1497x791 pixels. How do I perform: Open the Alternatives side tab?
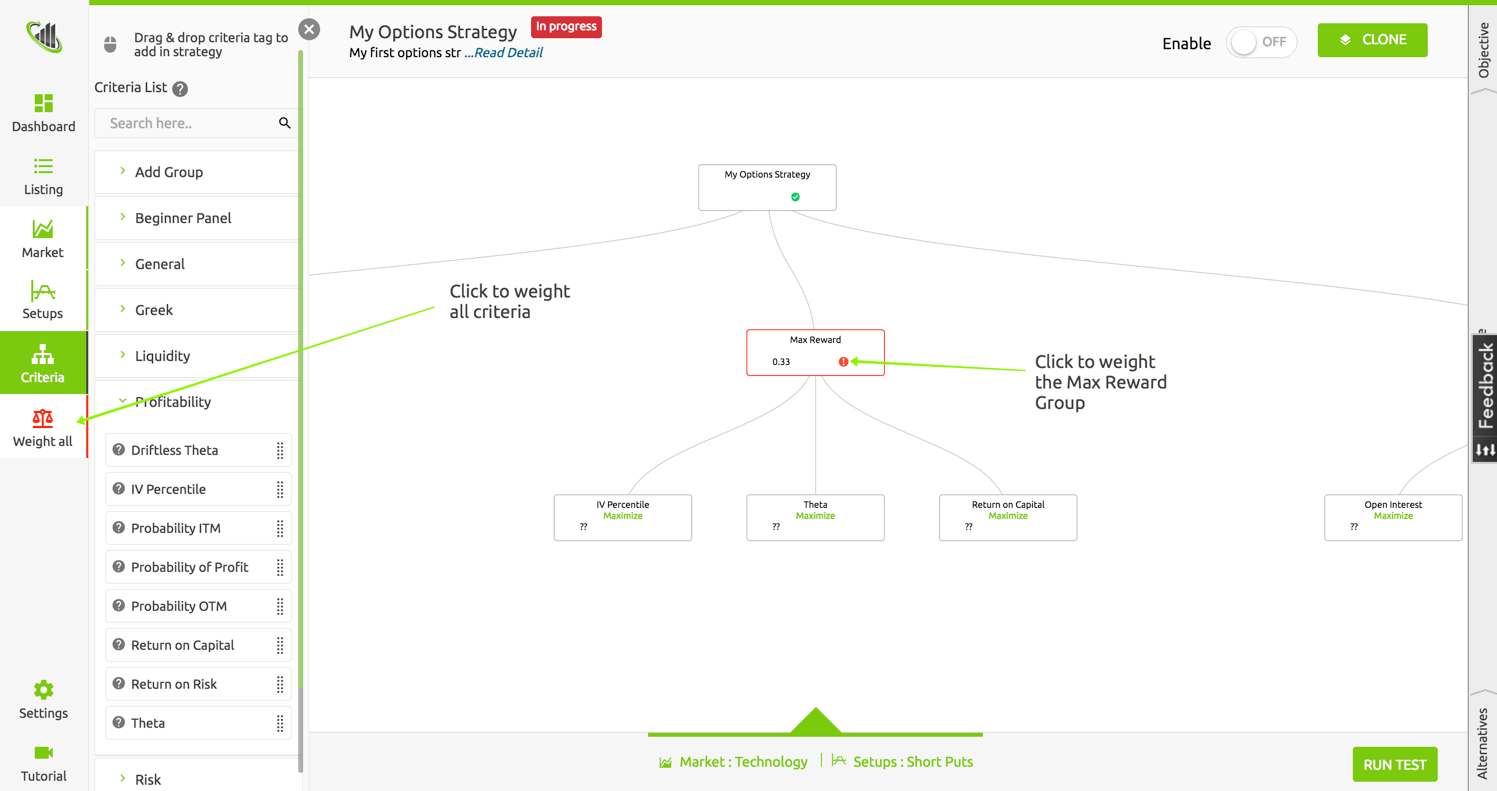point(1482,742)
